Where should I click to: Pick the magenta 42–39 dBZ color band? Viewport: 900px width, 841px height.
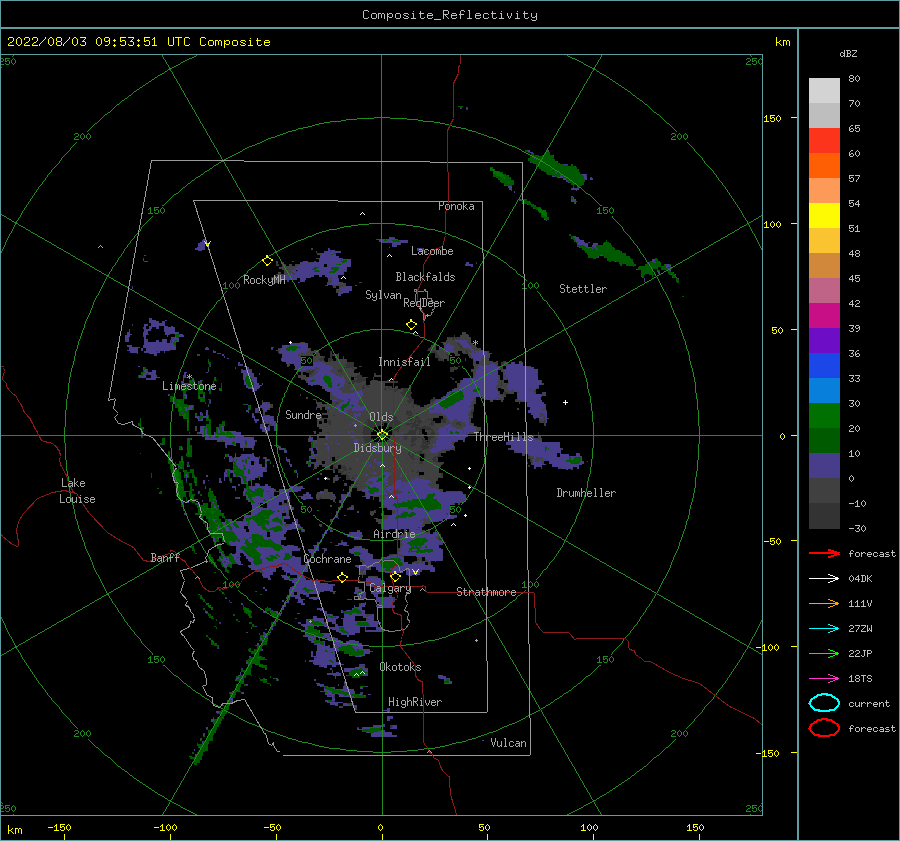click(824, 316)
